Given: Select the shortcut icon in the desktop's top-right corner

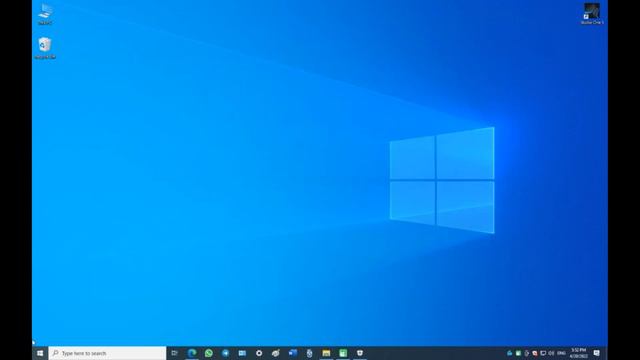Looking at the screenshot, I should (x=592, y=13).
